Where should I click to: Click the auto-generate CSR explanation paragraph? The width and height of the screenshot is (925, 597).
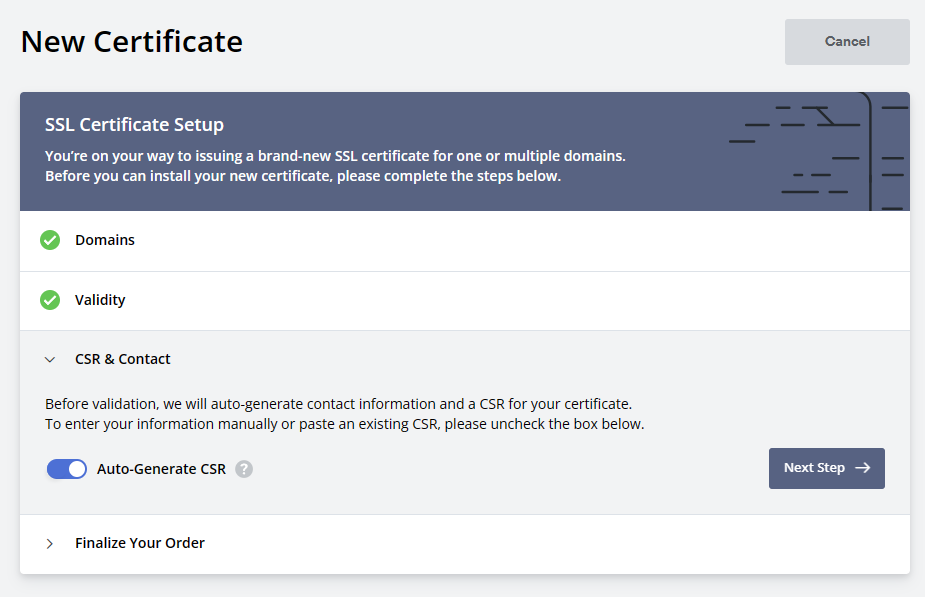pyautogui.click(x=345, y=414)
